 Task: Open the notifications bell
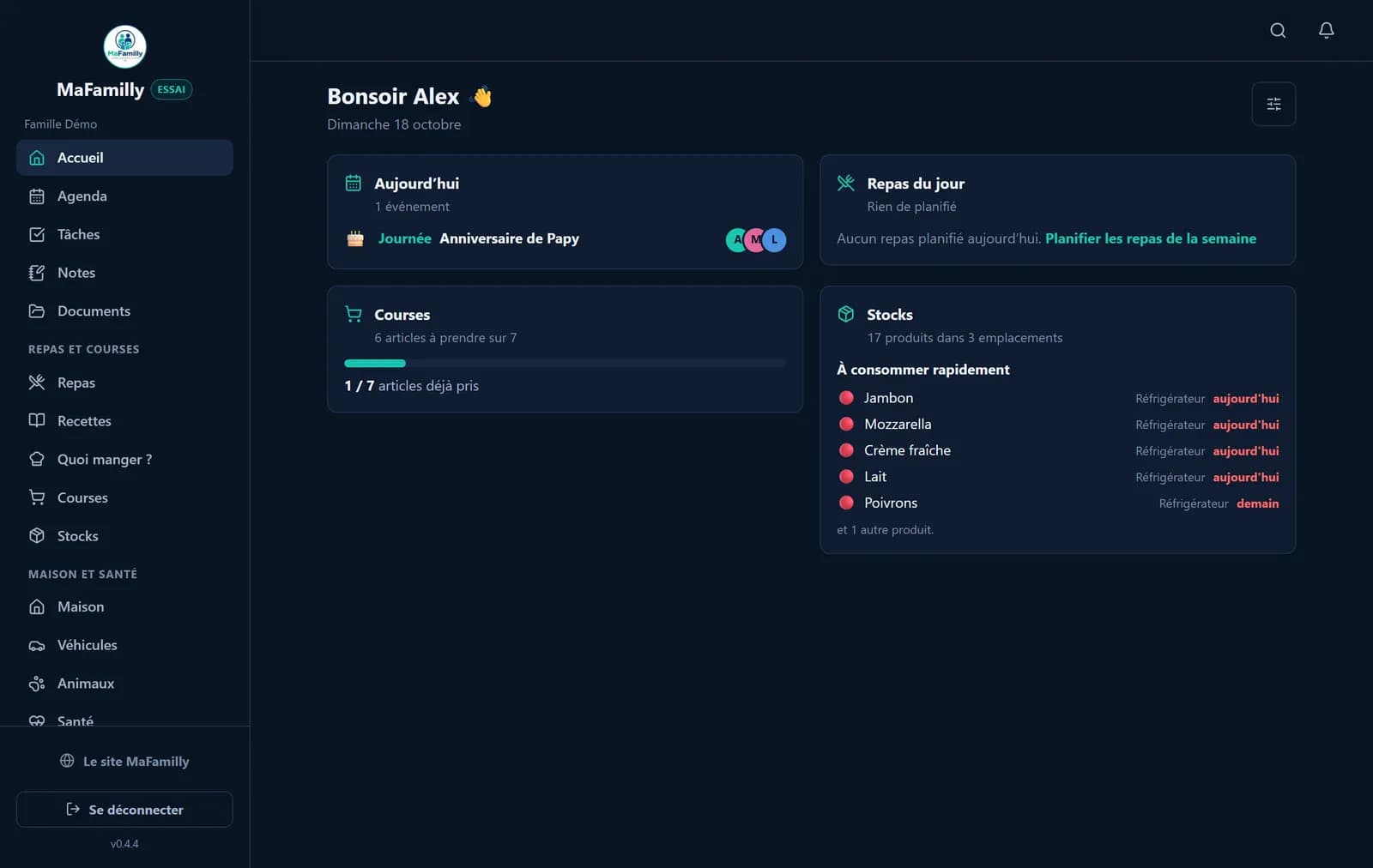point(1326,31)
